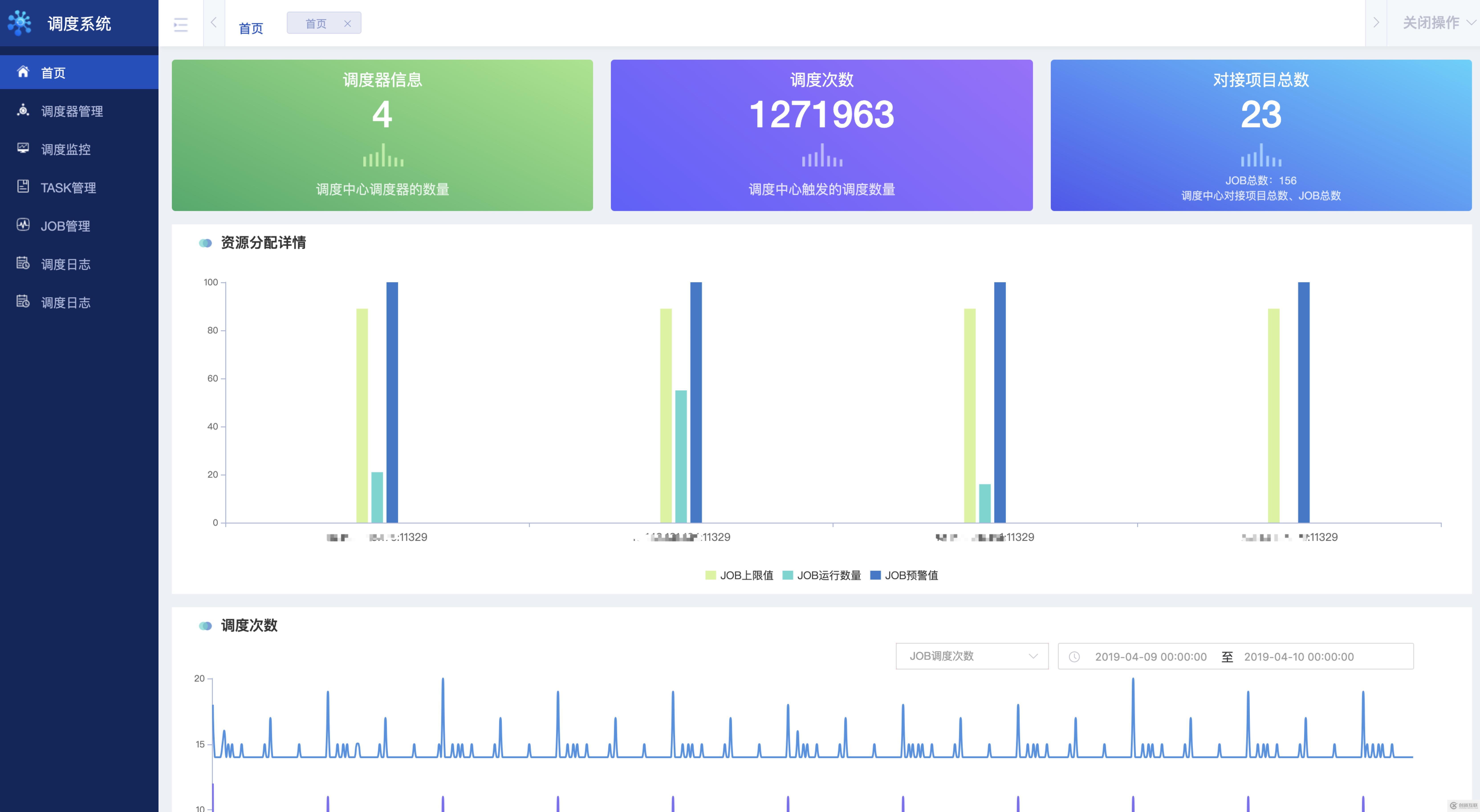
Task: Click the scheduler system logo icon
Action: tap(20, 23)
